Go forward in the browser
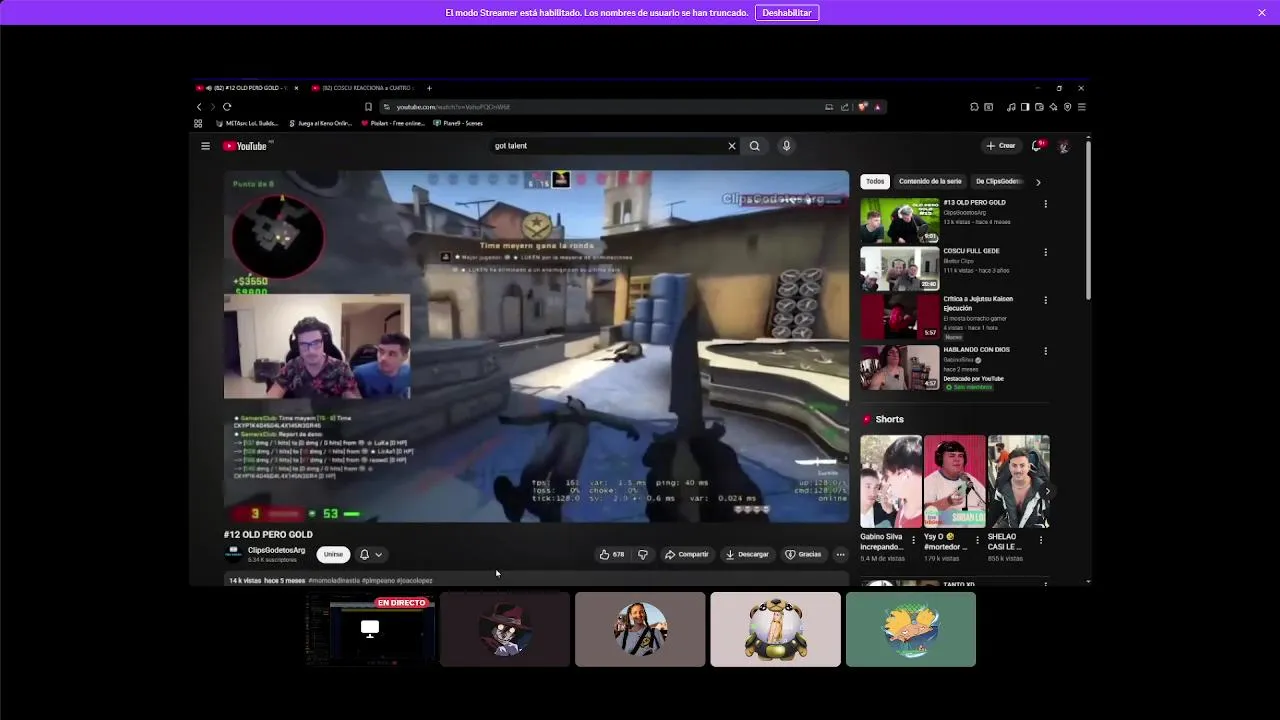Image resolution: width=1280 pixels, height=720 pixels. [x=212, y=107]
